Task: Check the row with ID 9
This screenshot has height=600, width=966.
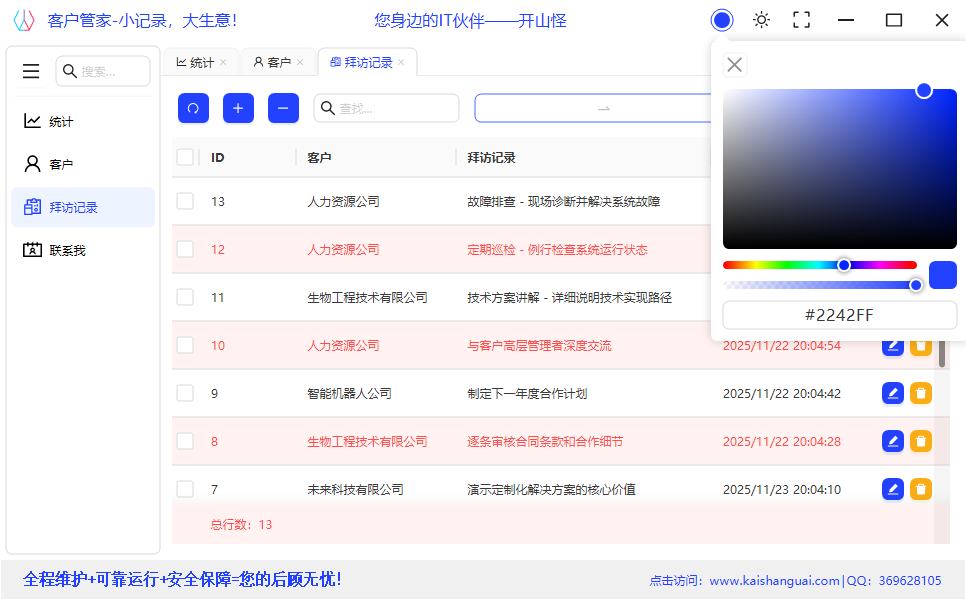Action: coord(185,393)
